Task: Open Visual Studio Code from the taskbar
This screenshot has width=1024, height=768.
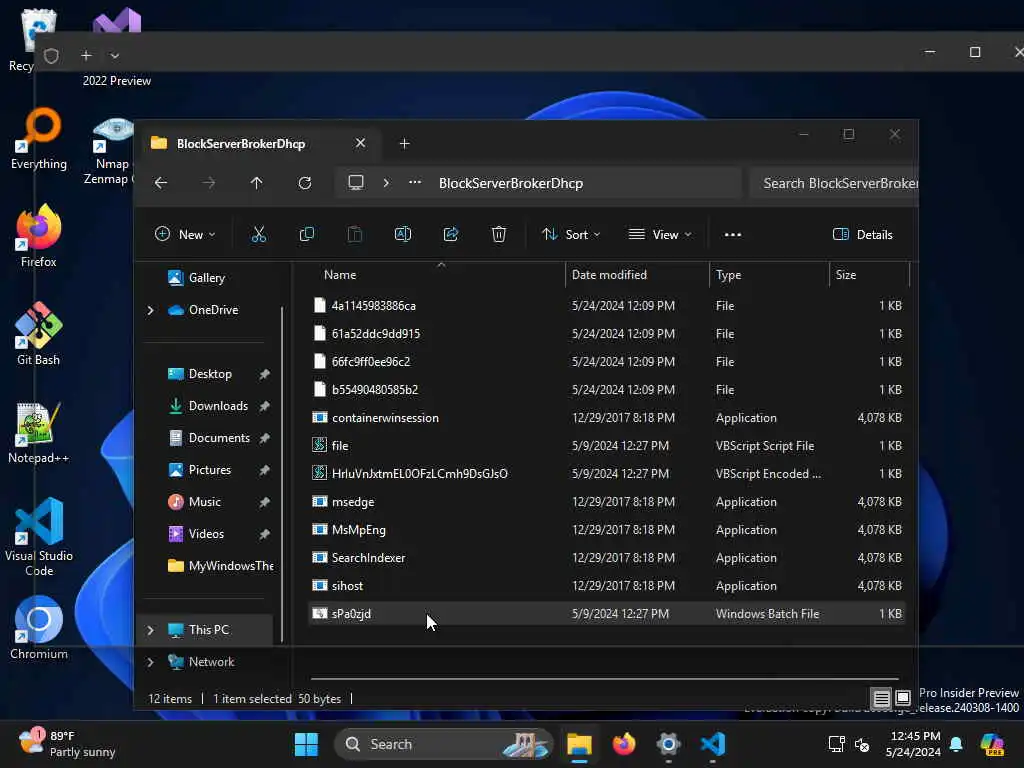Action: pyautogui.click(x=712, y=744)
